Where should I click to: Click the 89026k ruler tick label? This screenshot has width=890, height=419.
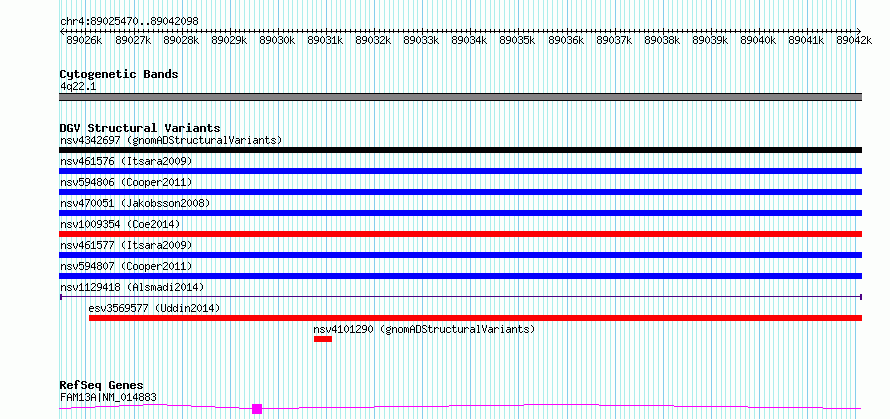pyautogui.click(x=84, y=40)
